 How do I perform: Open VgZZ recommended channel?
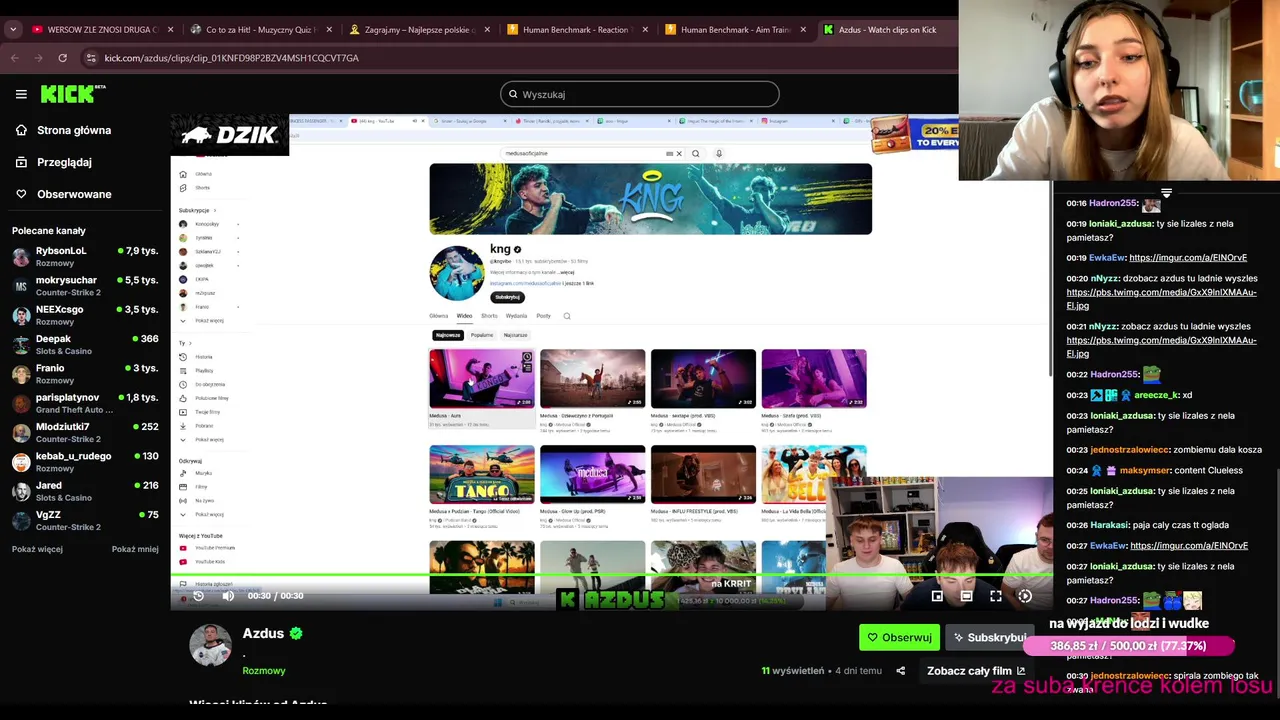tap(84, 520)
